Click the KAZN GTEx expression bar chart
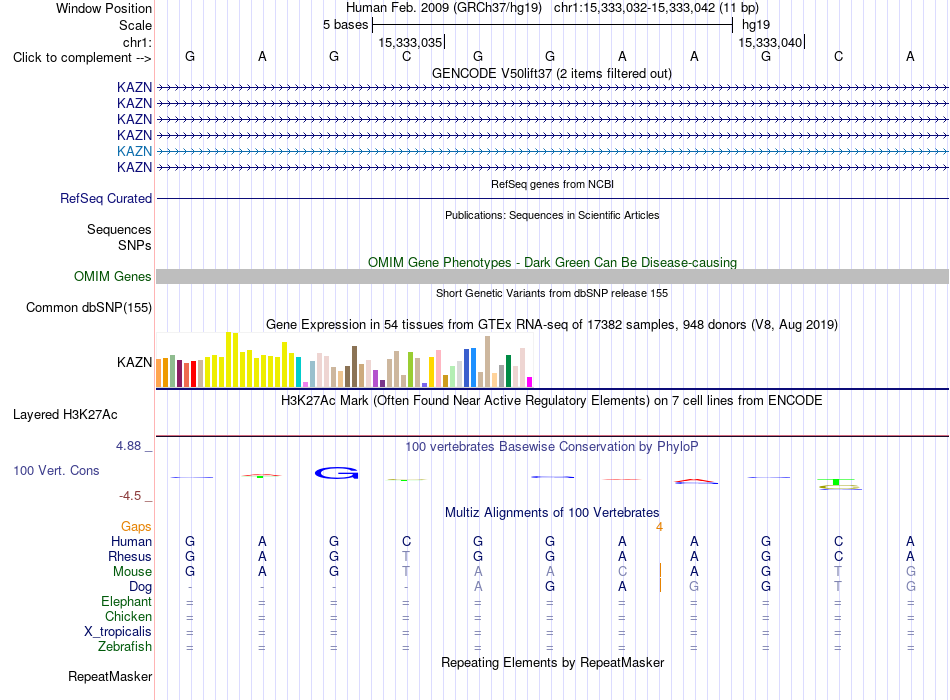Image resolution: width=950 pixels, height=700 pixels. [x=344, y=360]
